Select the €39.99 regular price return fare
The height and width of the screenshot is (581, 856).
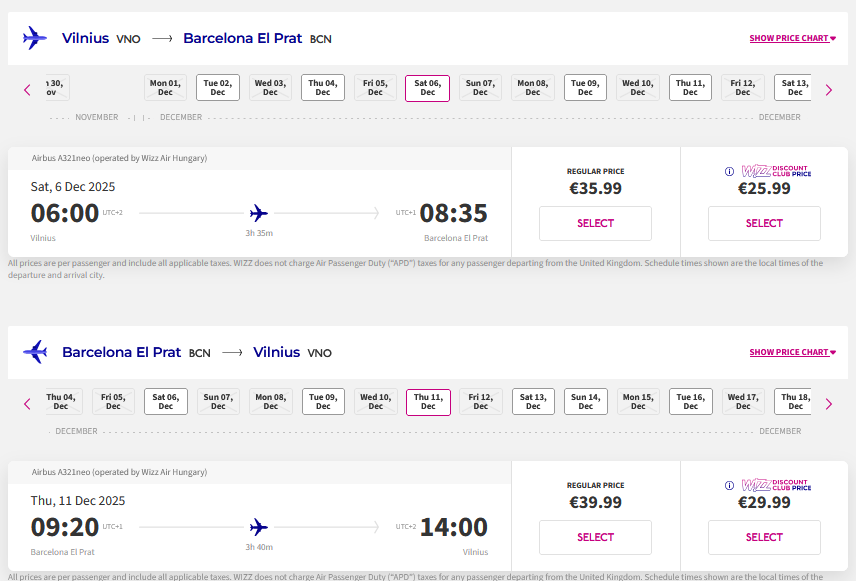[x=595, y=538]
